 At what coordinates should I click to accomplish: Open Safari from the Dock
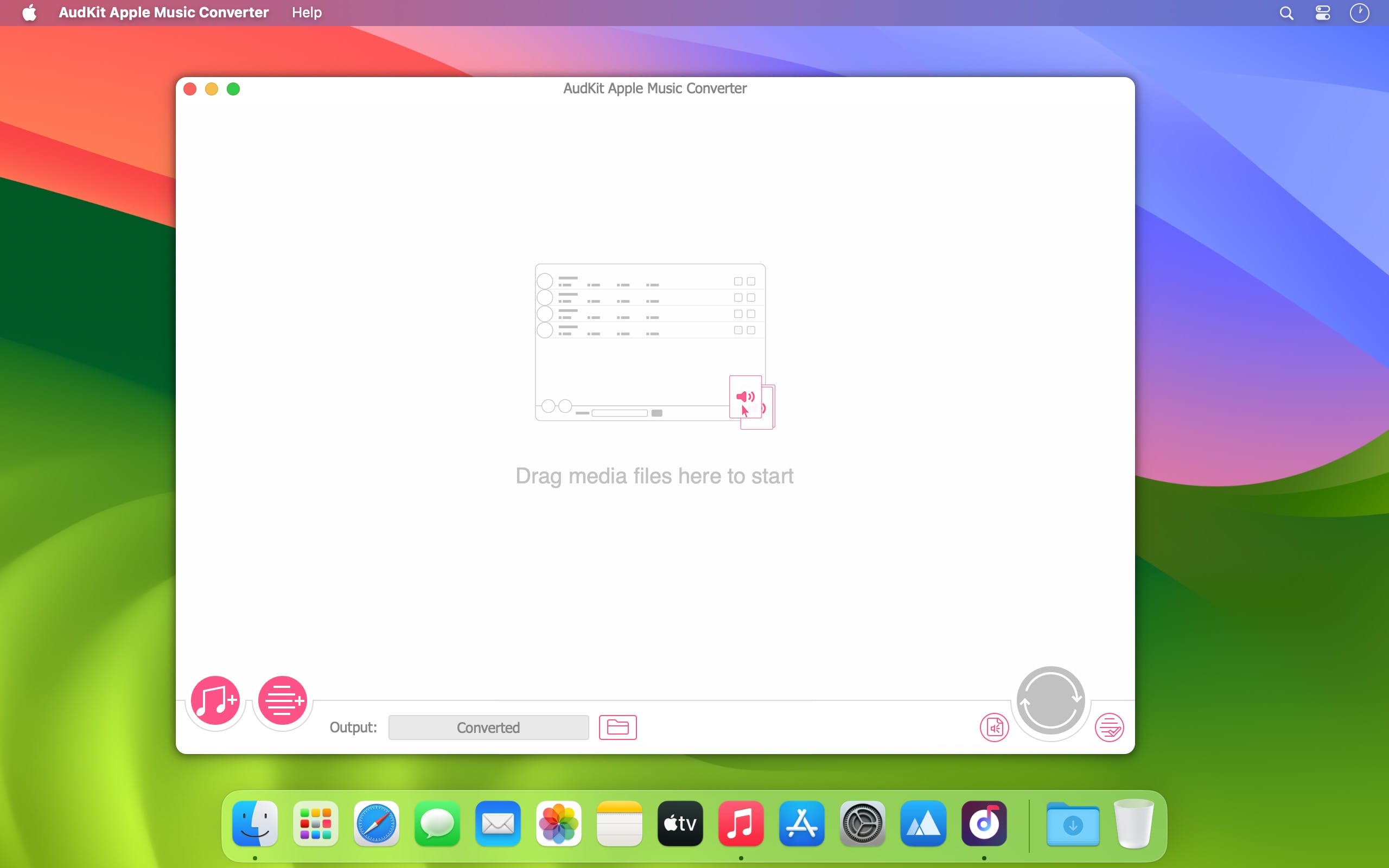376,823
